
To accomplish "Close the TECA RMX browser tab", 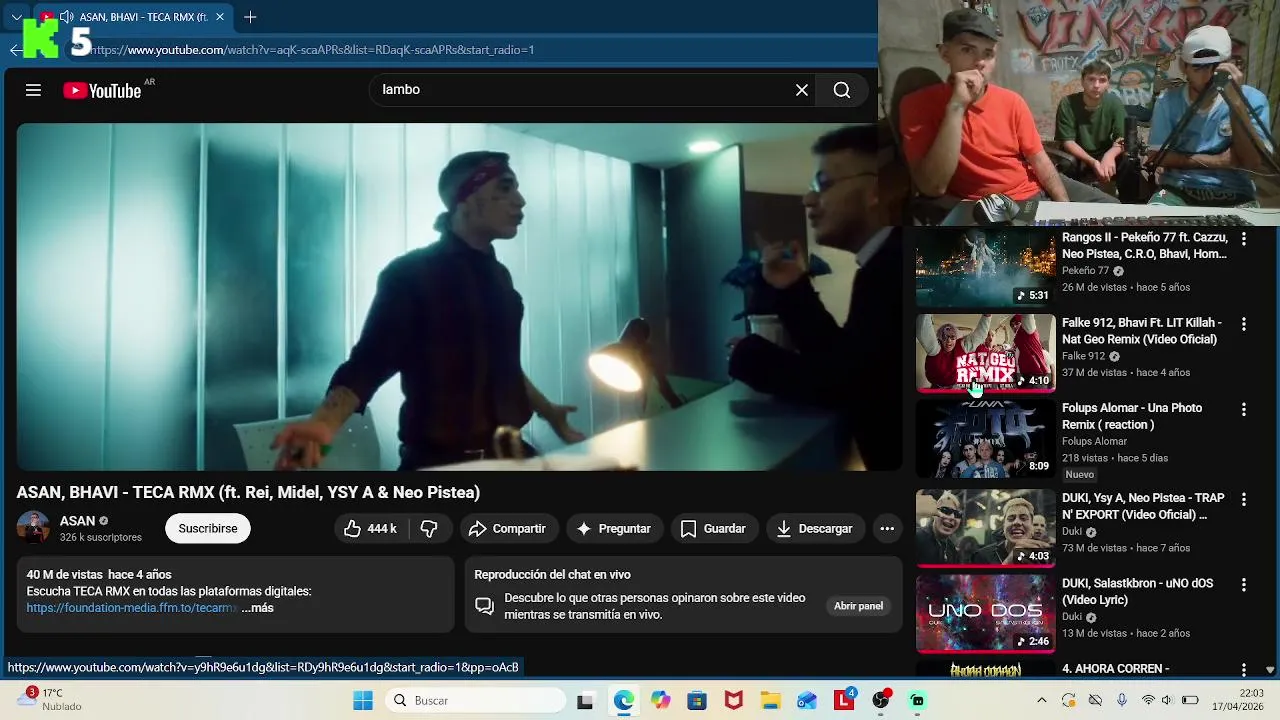I will tap(220, 17).
